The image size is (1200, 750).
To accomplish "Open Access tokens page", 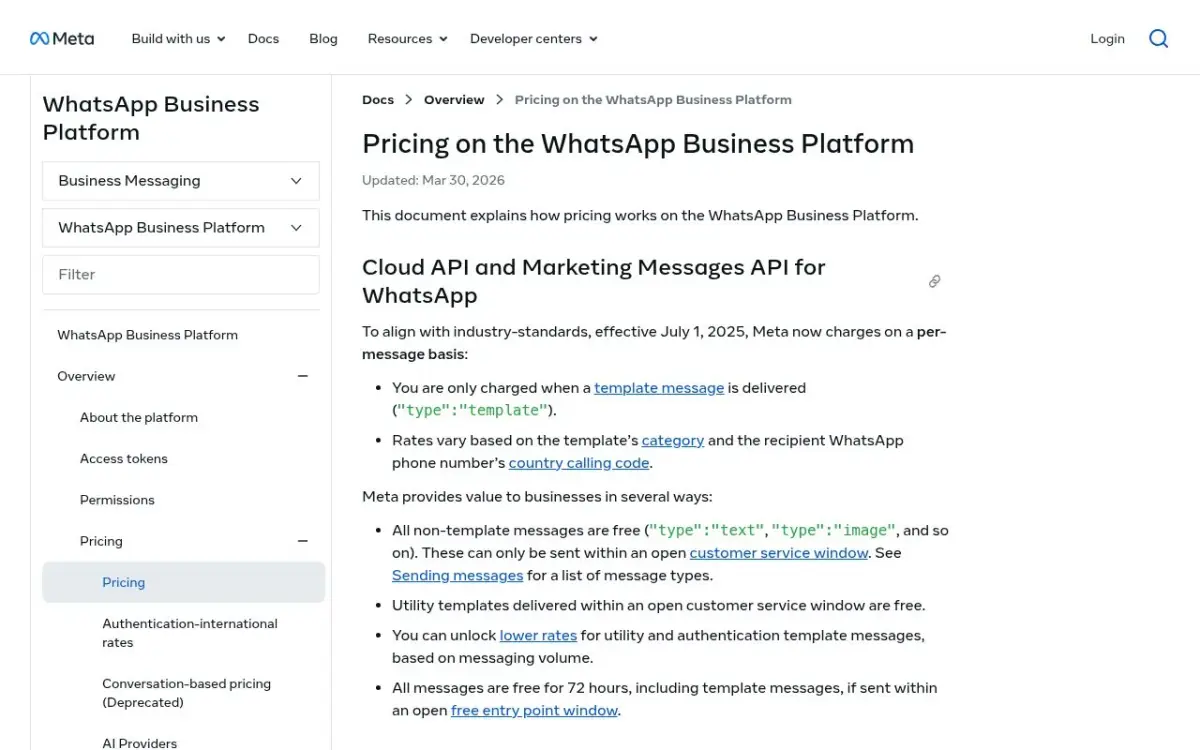I will (x=124, y=459).
